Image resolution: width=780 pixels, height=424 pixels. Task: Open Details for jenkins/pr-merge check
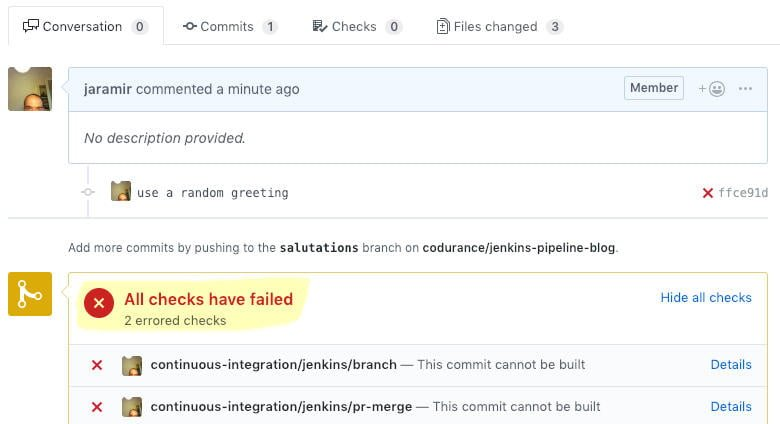[x=731, y=407]
